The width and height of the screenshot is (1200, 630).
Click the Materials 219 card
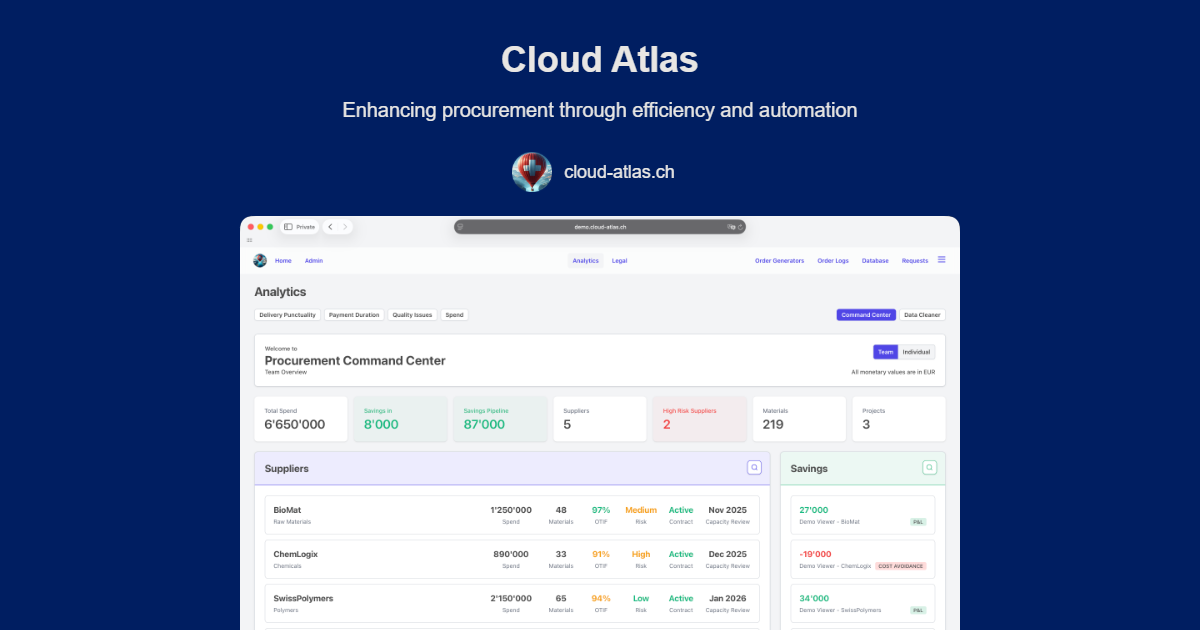pos(799,419)
